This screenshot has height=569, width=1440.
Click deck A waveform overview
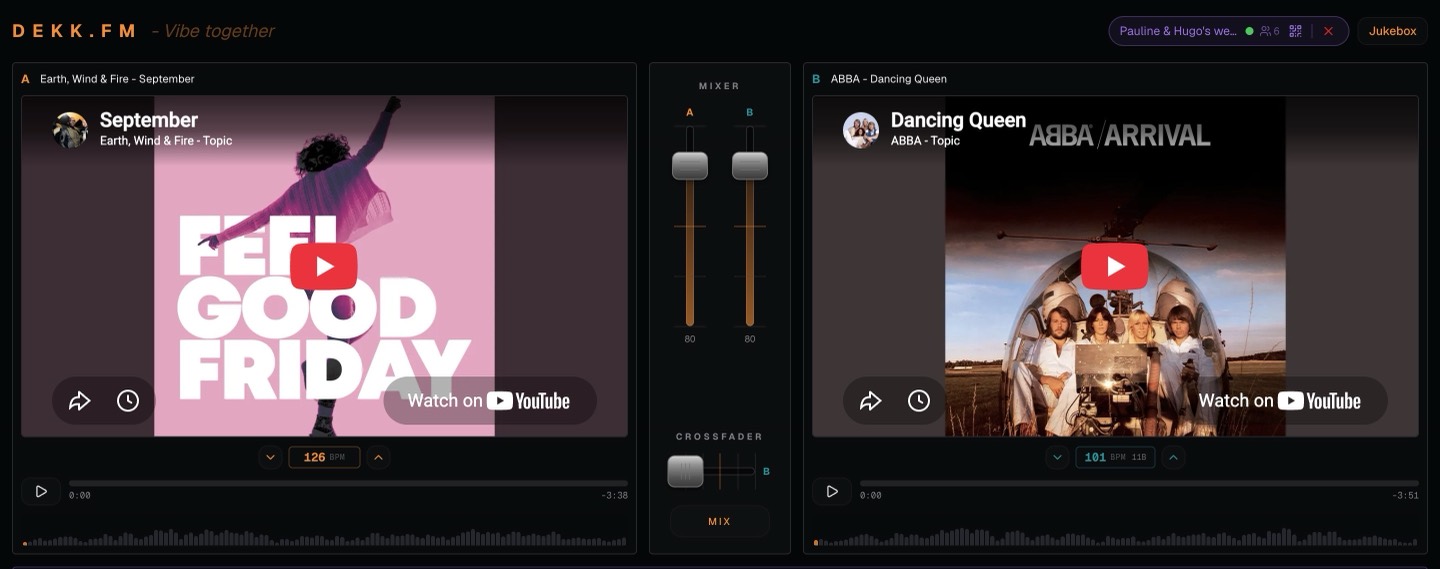tap(326, 537)
